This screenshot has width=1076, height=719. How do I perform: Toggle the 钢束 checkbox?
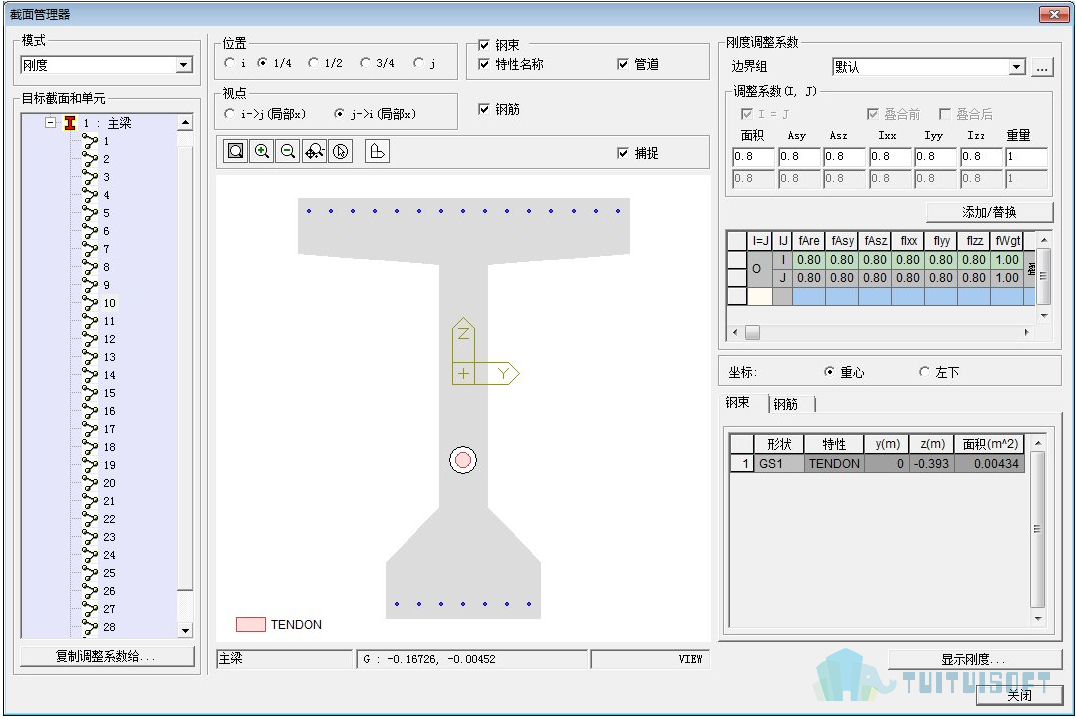pyautogui.click(x=484, y=45)
